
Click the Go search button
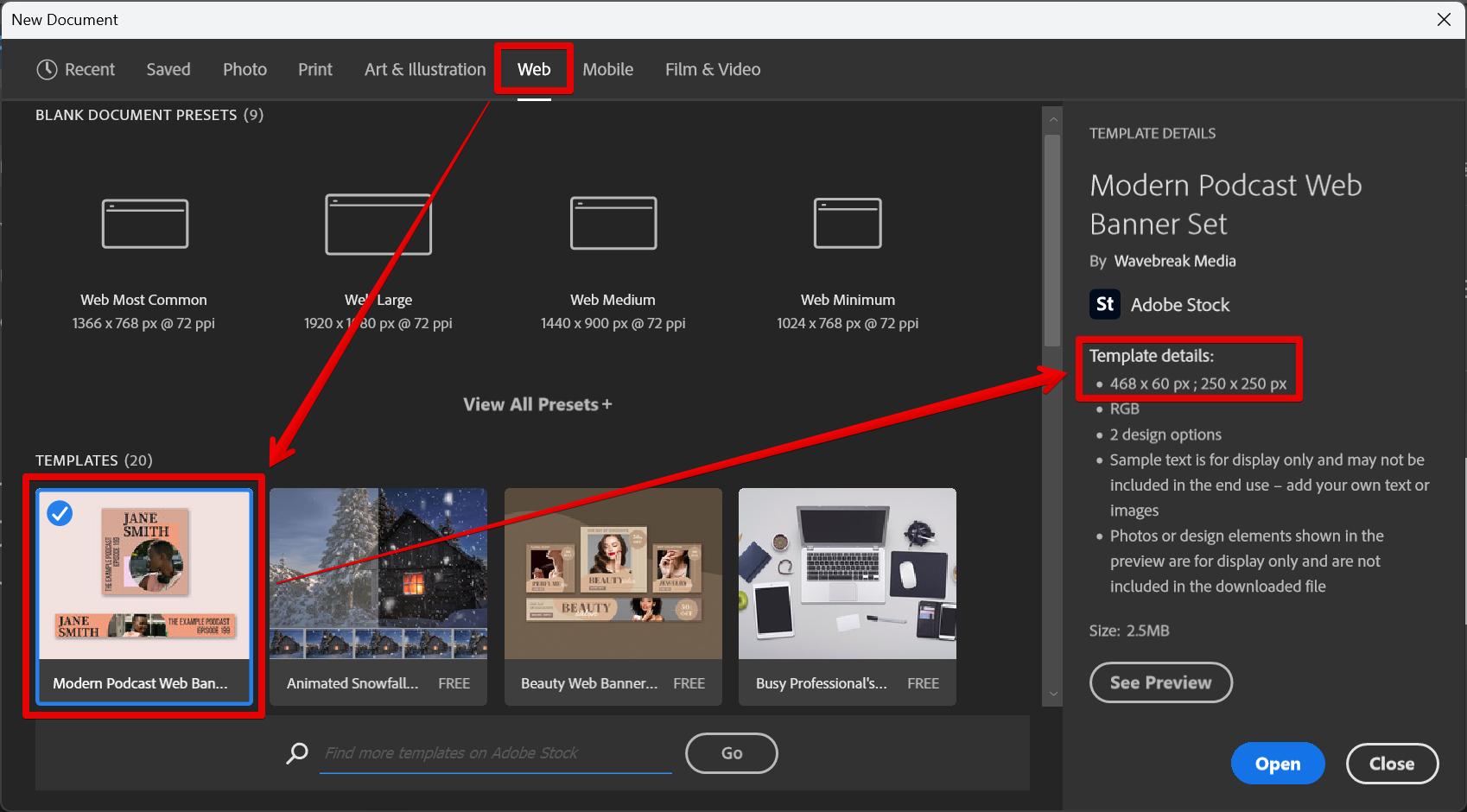point(731,753)
